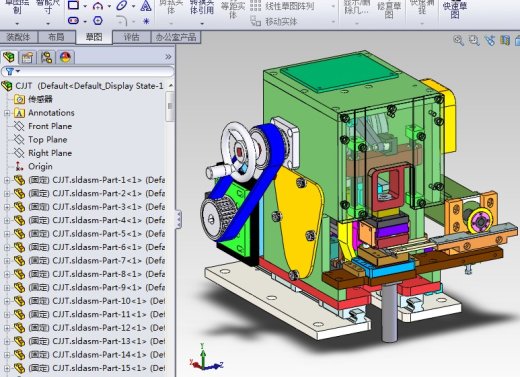
Task: Click Zoom to Area in the view toolbar
Action: click(x=474, y=41)
